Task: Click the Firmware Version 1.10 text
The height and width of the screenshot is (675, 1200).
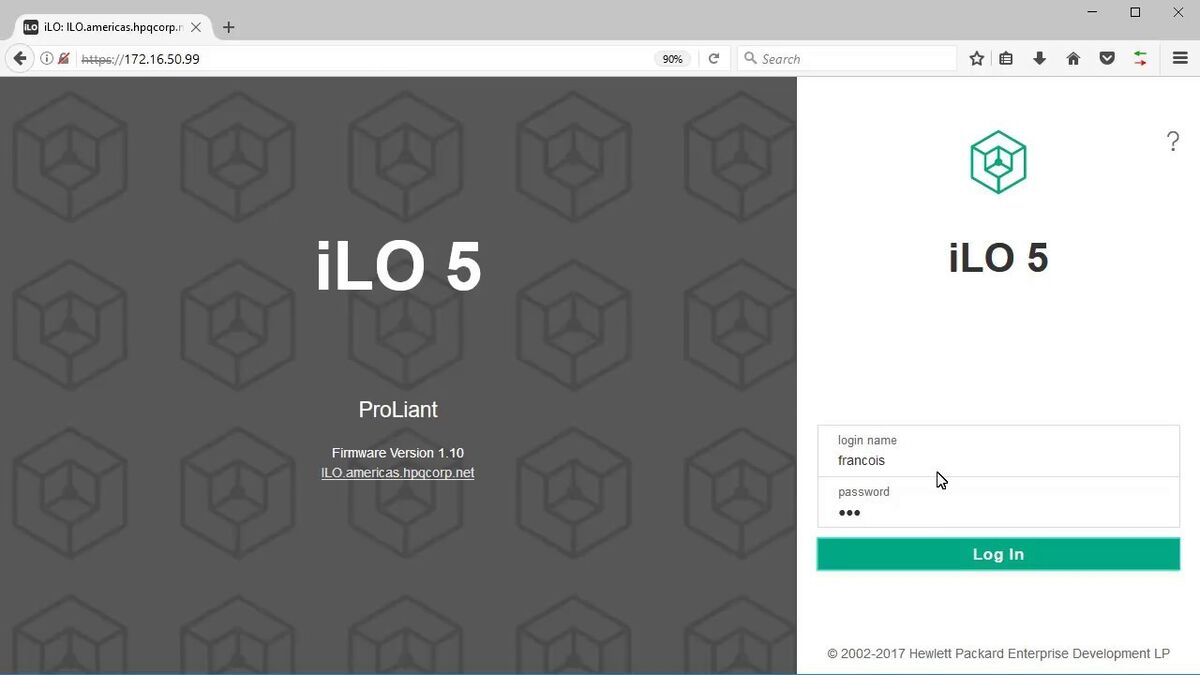Action: [x=398, y=453]
